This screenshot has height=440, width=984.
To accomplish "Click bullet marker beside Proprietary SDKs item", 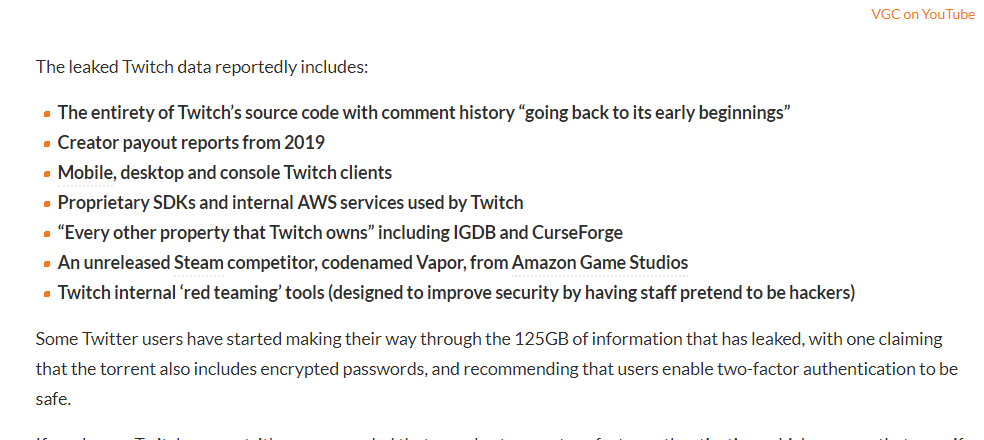I will coord(47,204).
